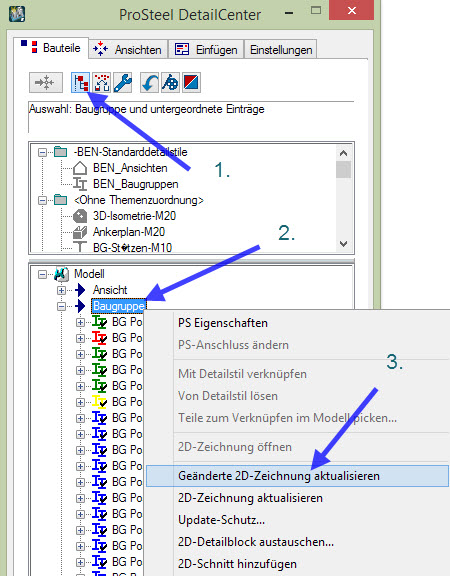Choose 2D-Zeichnung aktualisieren menu entry
This screenshot has width=450, height=576.
[251, 498]
